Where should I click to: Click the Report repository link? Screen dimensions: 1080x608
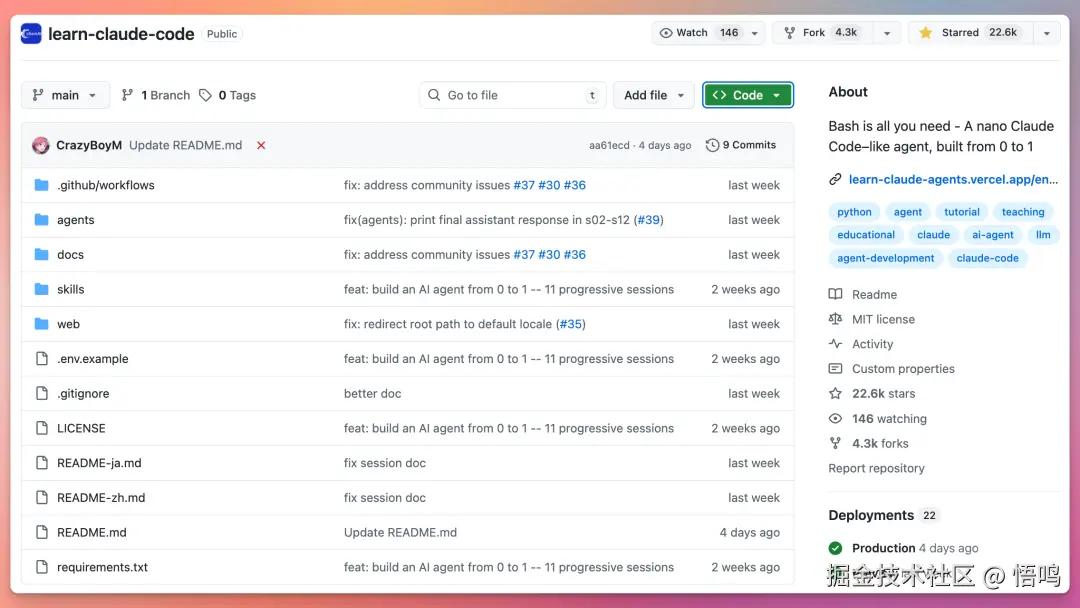point(876,468)
